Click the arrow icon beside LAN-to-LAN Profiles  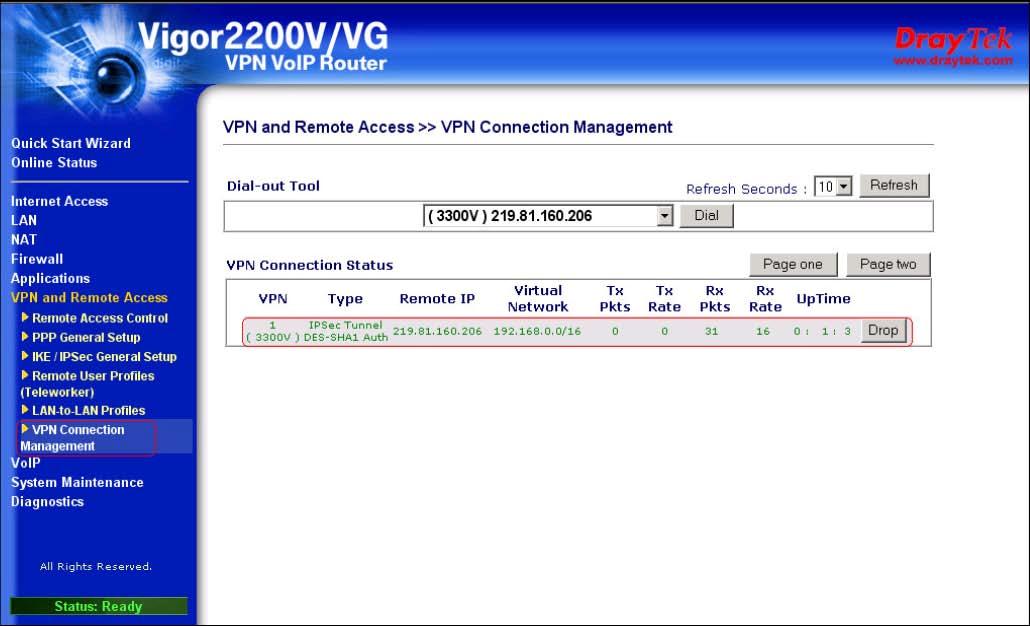(x=25, y=410)
